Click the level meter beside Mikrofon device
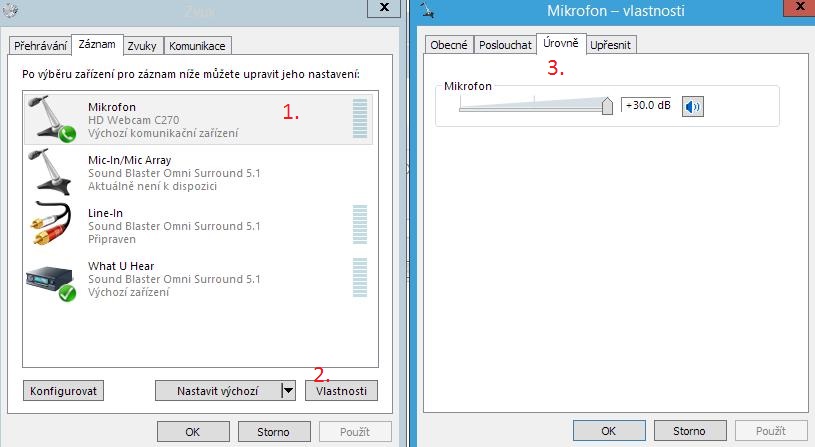This screenshot has height=447, width=815. [360, 119]
